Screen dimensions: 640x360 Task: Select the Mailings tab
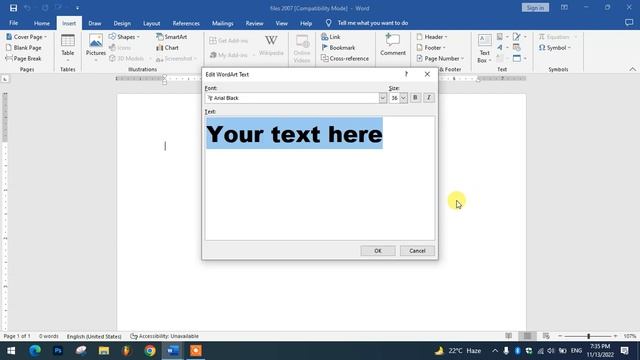(223, 23)
